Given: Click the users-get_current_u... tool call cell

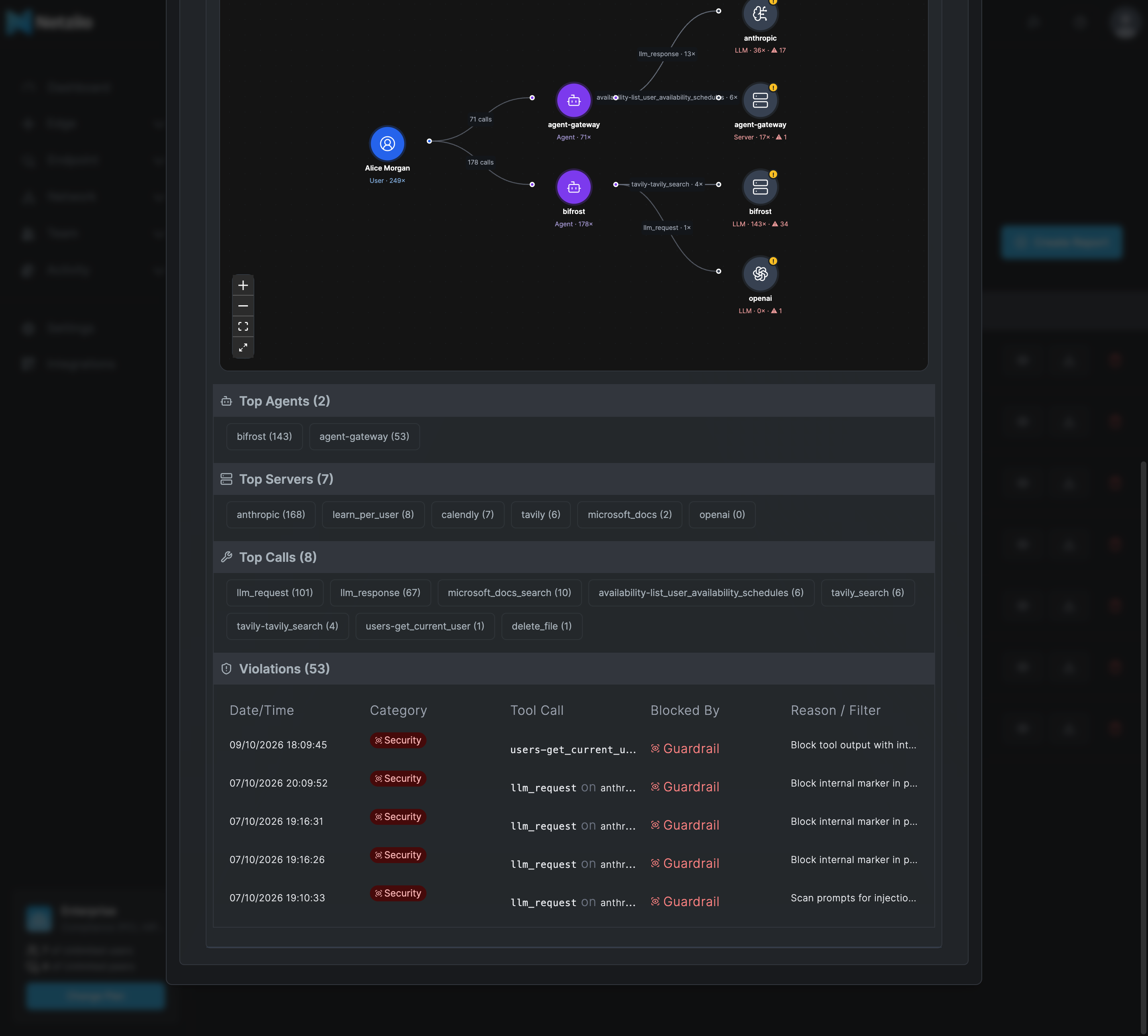Looking at the screenshot, I should click(573, 750).
